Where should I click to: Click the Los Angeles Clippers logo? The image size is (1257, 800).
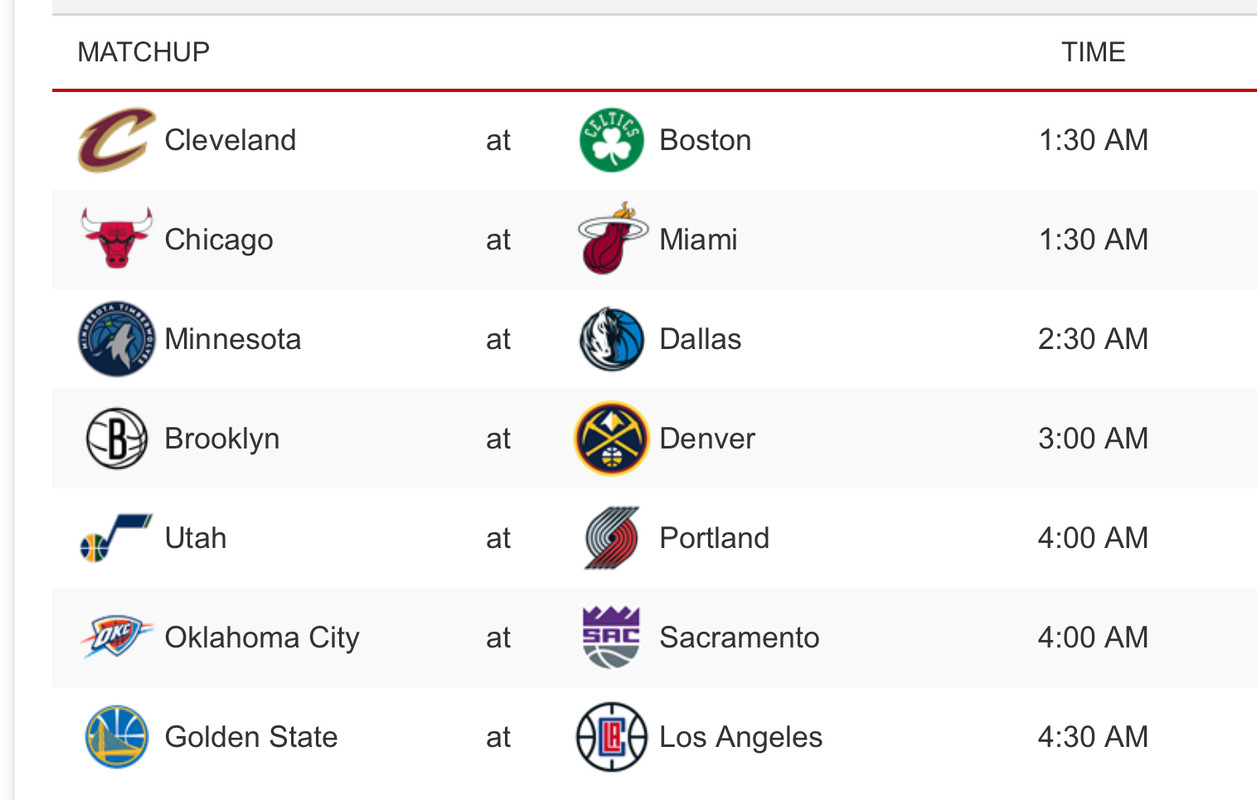pos(612,737)
